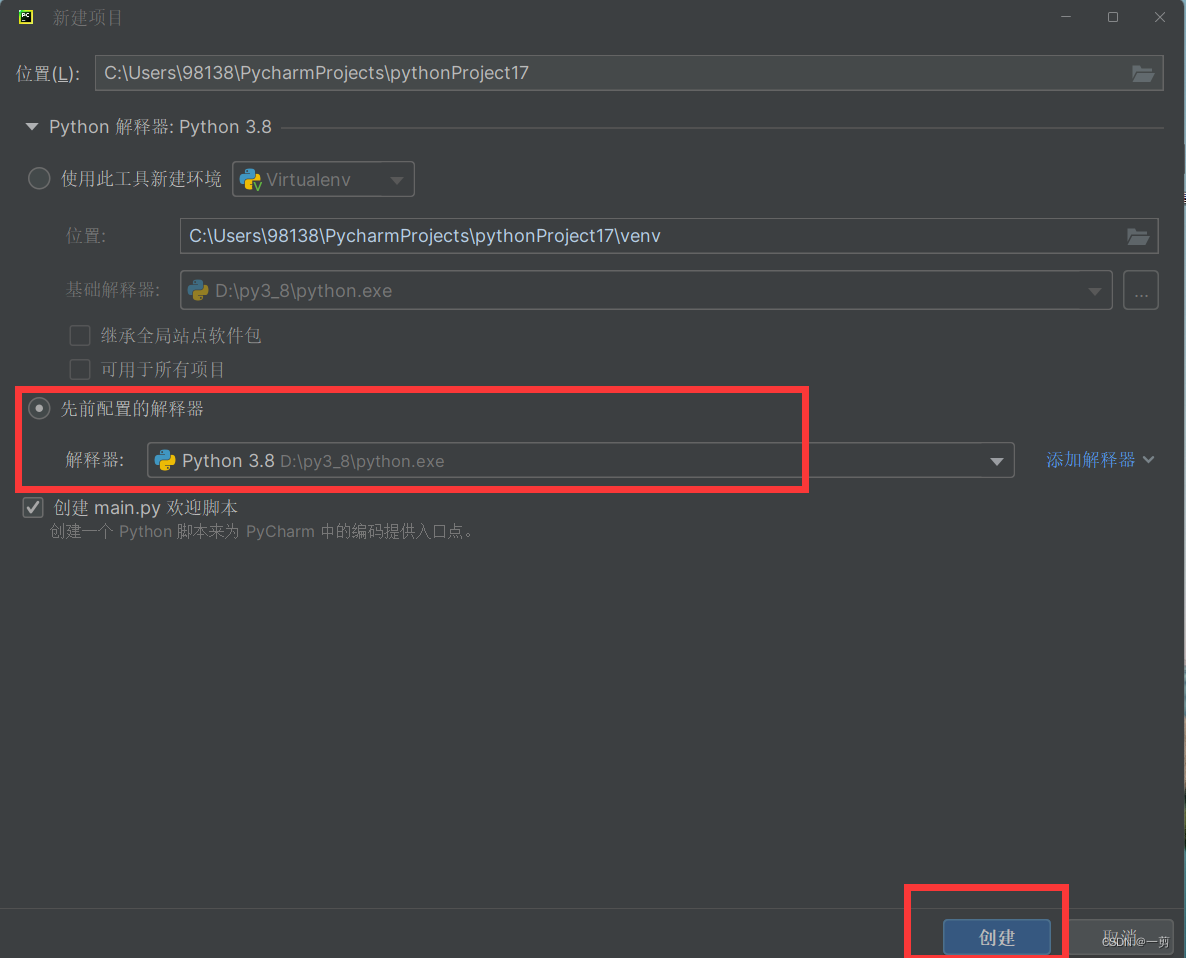Click the 创建 button

click(997, 937)
